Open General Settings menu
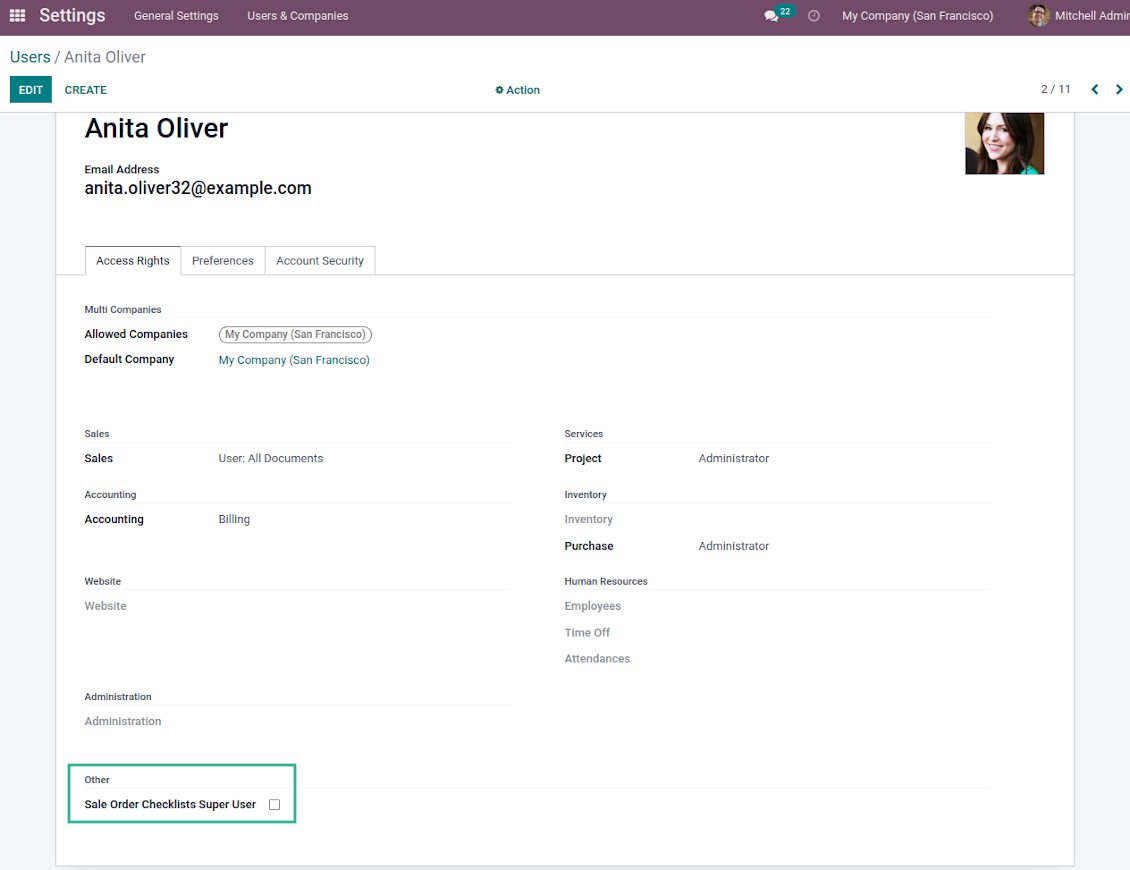Image resolution: width=1130 pixels, height=870 pixels. (176, 16)
